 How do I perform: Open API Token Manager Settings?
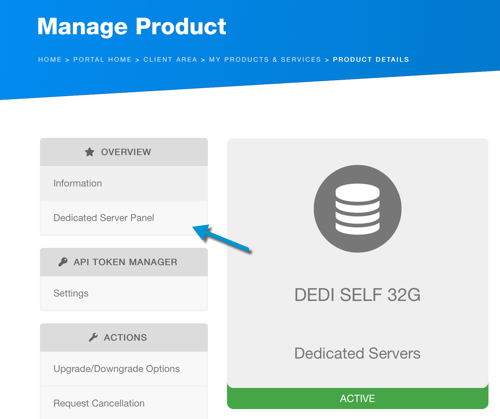pos(124,293)
